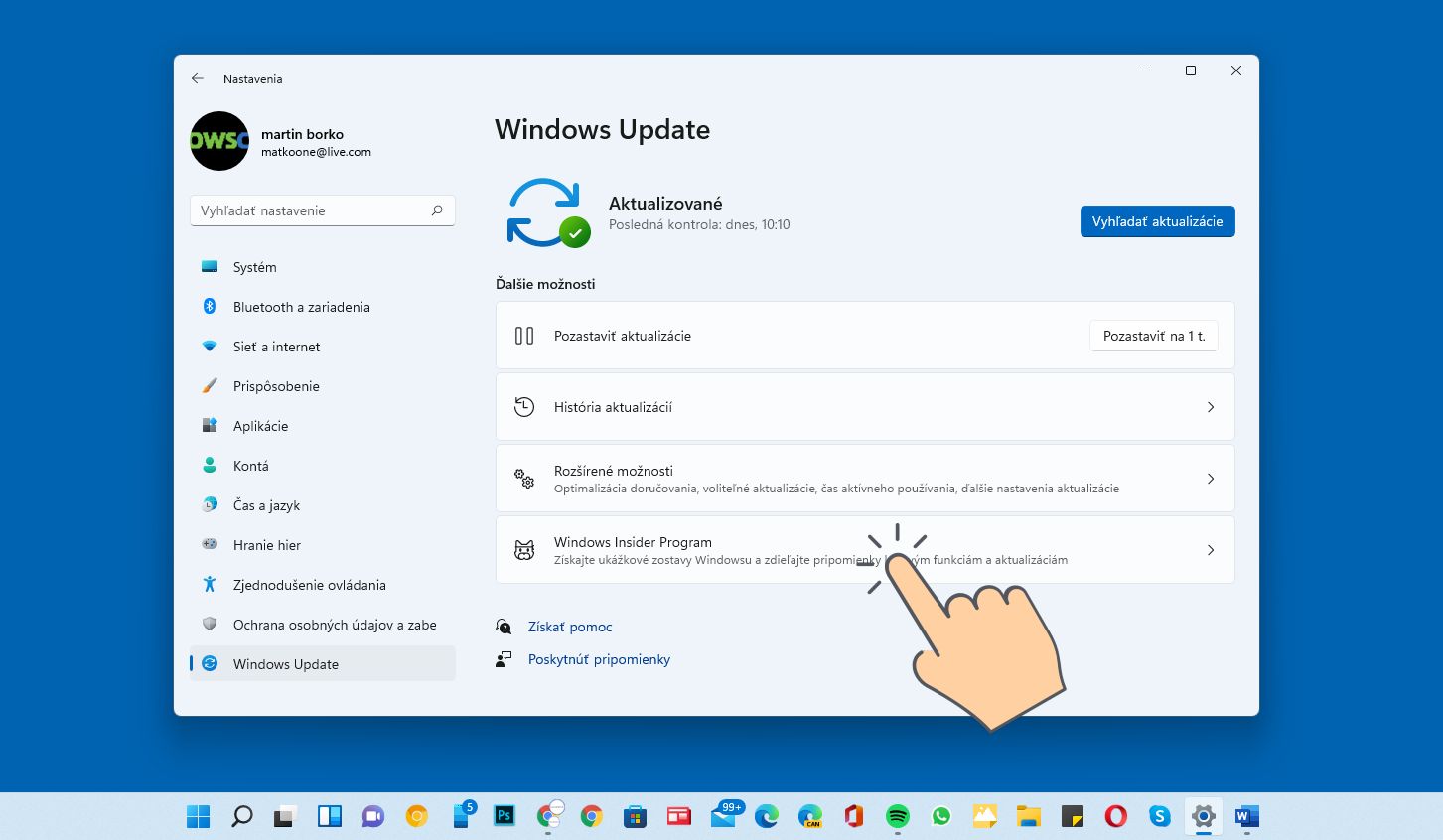The width and height of the screenshot is (1443, 840).
Task: Open the Systém settings category
Action: point(323,267)
